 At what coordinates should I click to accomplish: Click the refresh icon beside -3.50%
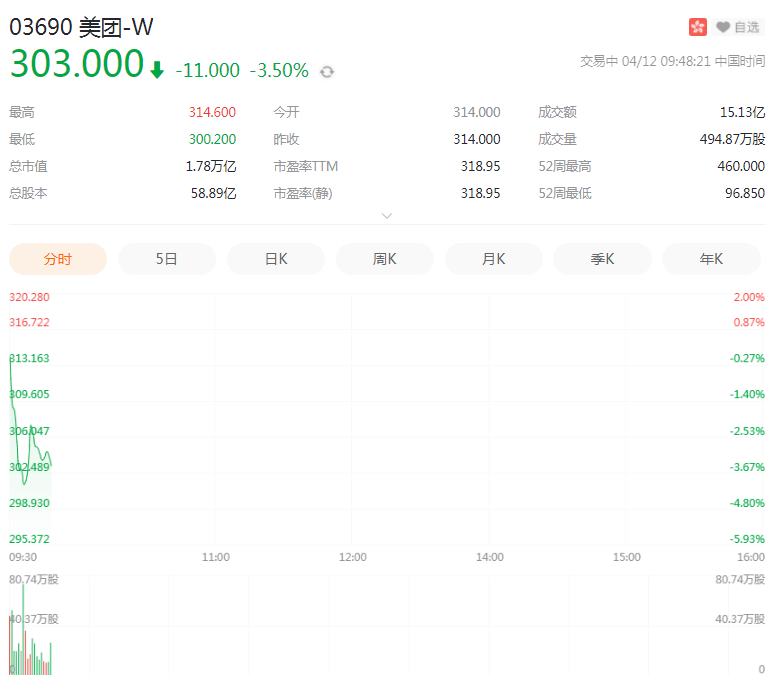point(327,72)
